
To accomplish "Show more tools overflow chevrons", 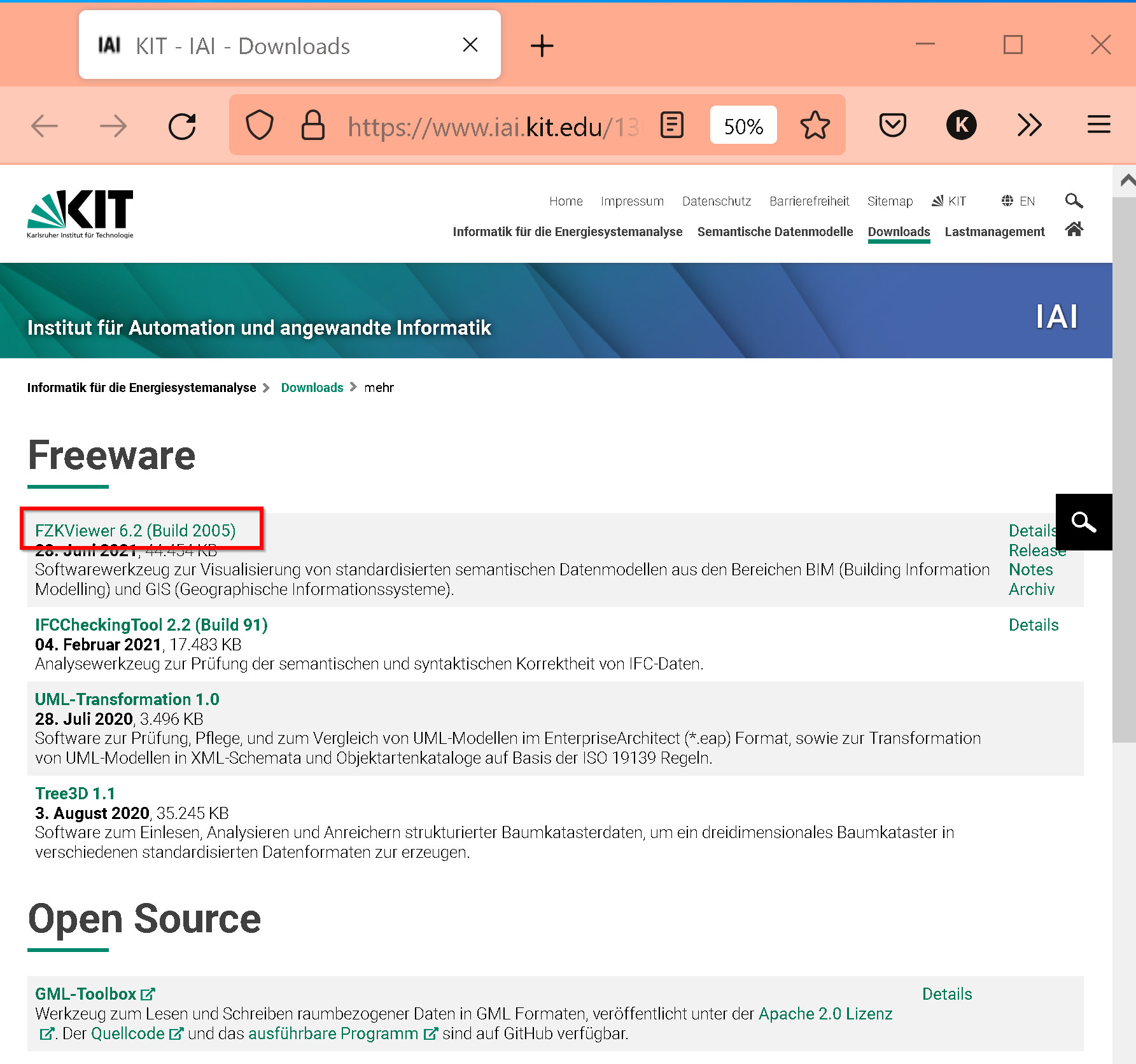I will 1030,125.
